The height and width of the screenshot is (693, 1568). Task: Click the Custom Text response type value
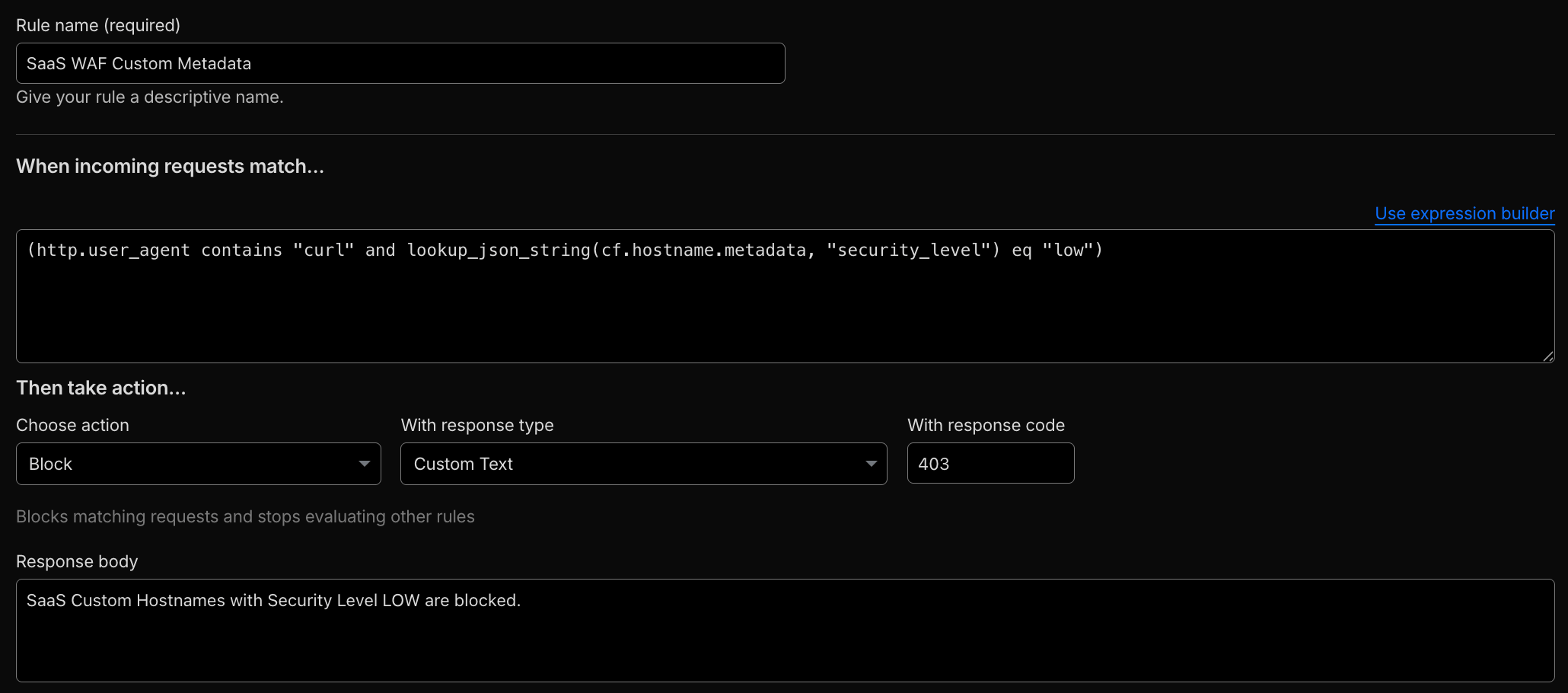462,463
